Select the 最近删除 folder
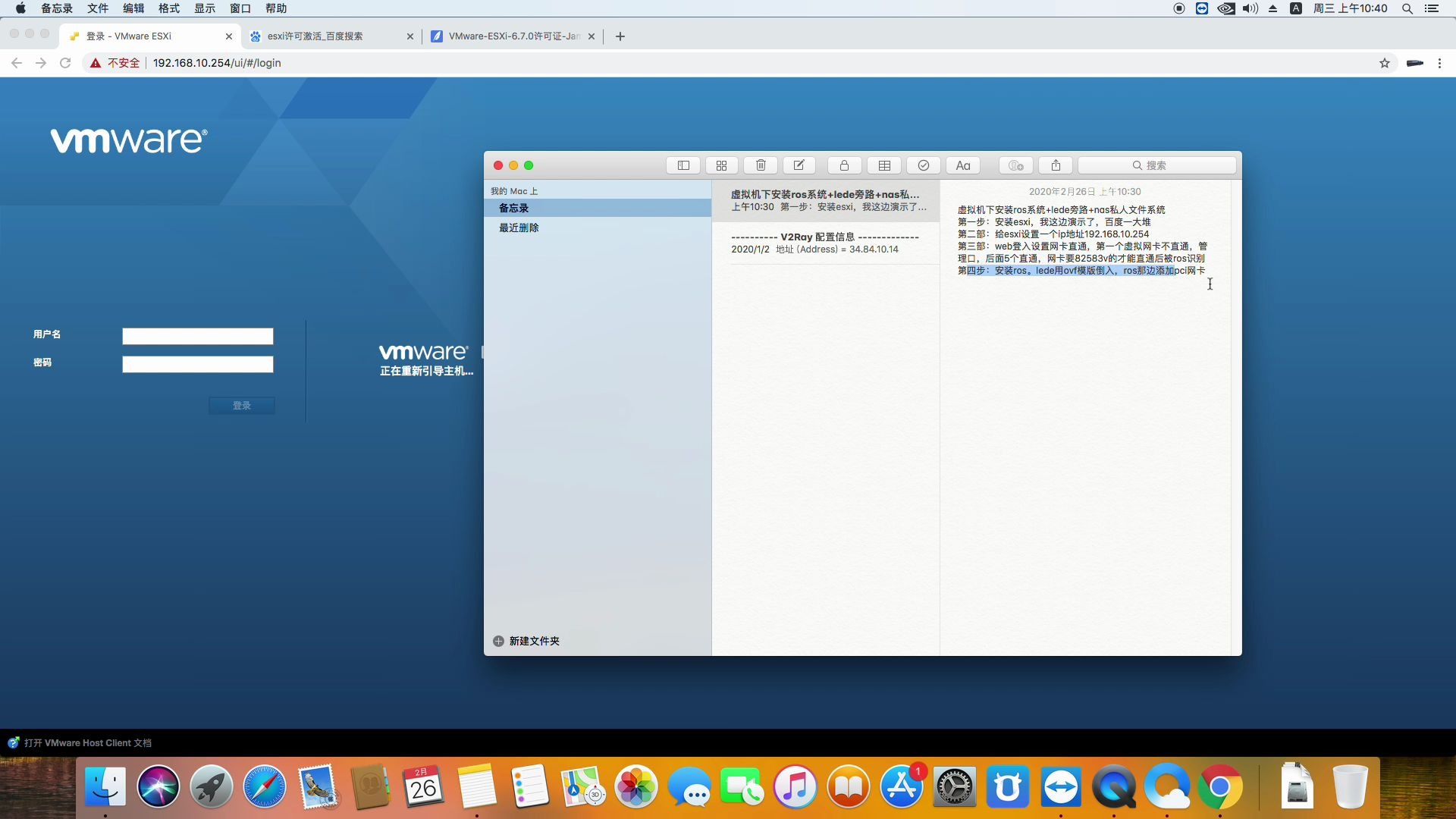Viewport: 1456px width, 819px height. coord(519,227)
